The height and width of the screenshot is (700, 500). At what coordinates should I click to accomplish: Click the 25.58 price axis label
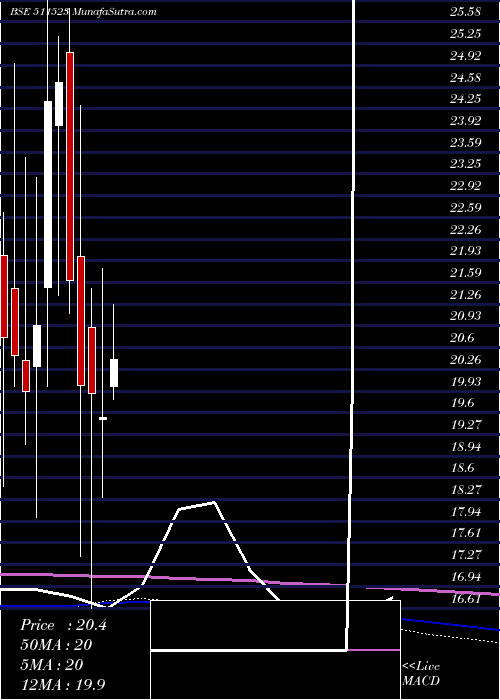pos(466,12)
